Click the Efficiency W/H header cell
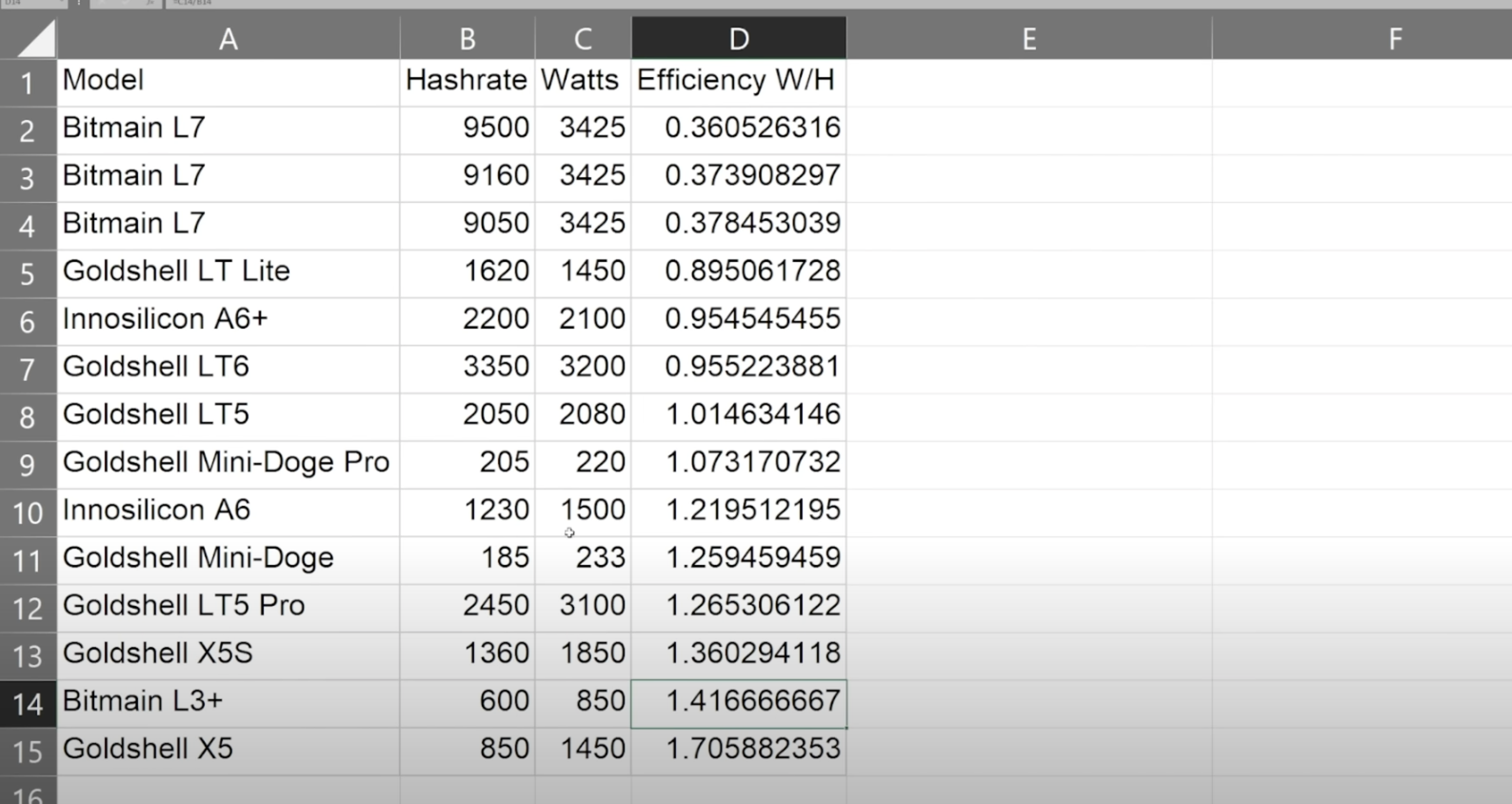The image size is (1512, 804). click(738, 81)
